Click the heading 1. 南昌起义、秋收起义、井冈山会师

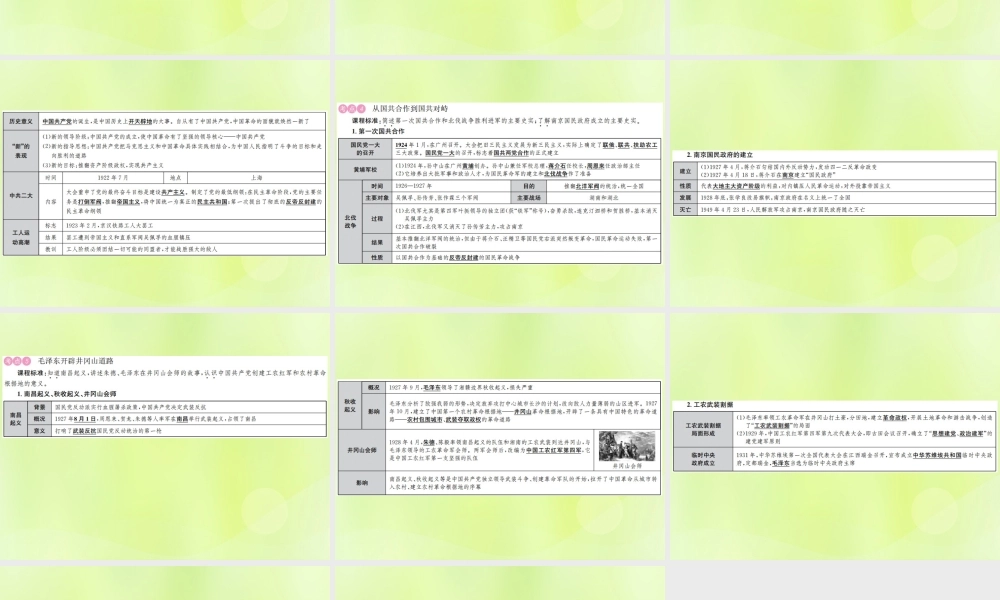67,394
